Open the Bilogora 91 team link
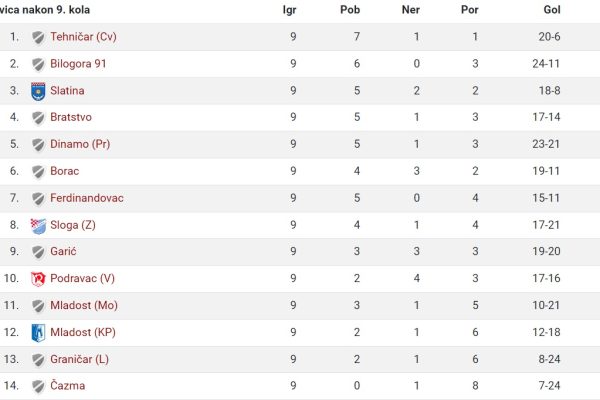This screenshot has width=600, height=400. coord(78,64)
